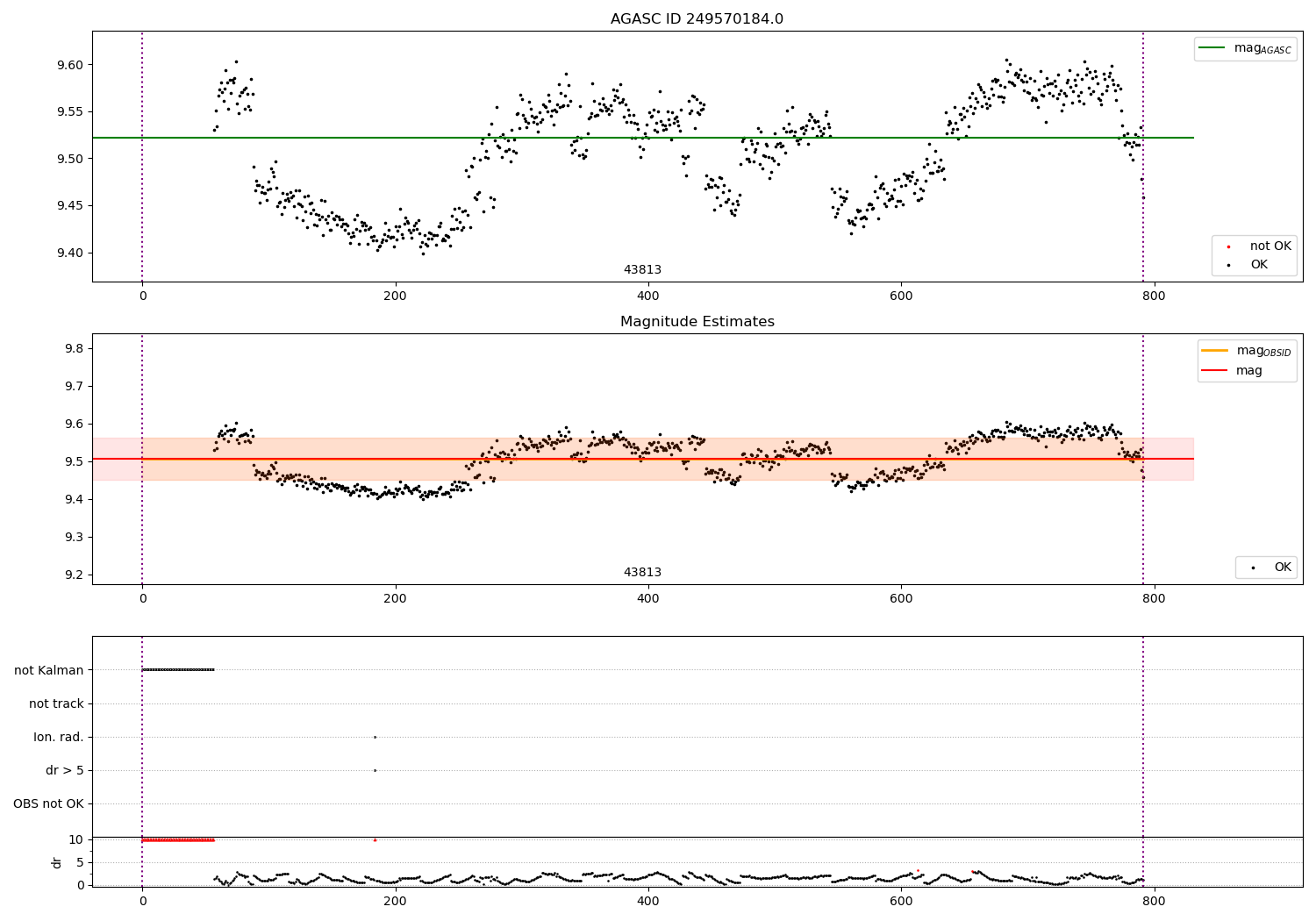Screen dimensions: 1316x921
Task: Click the 'Ion. rad.' row label
Action: [59, 737]
